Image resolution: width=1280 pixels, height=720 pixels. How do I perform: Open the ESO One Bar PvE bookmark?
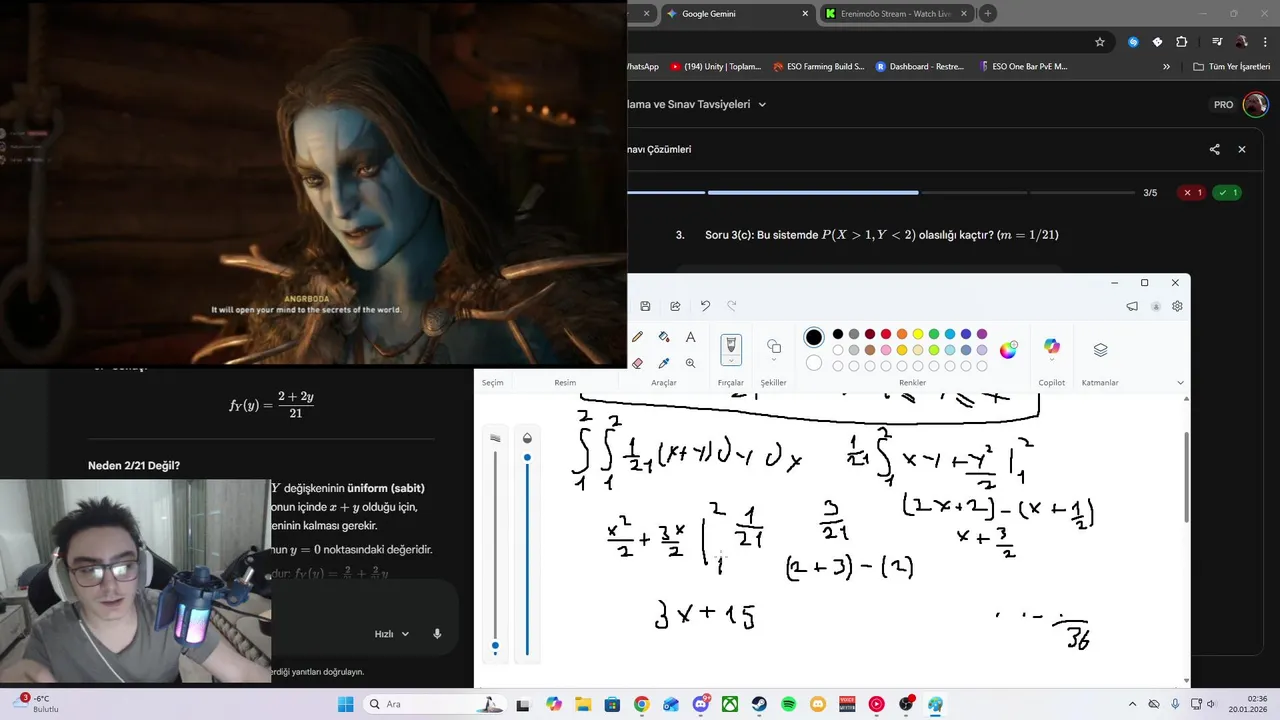(x=1024, y=67)
